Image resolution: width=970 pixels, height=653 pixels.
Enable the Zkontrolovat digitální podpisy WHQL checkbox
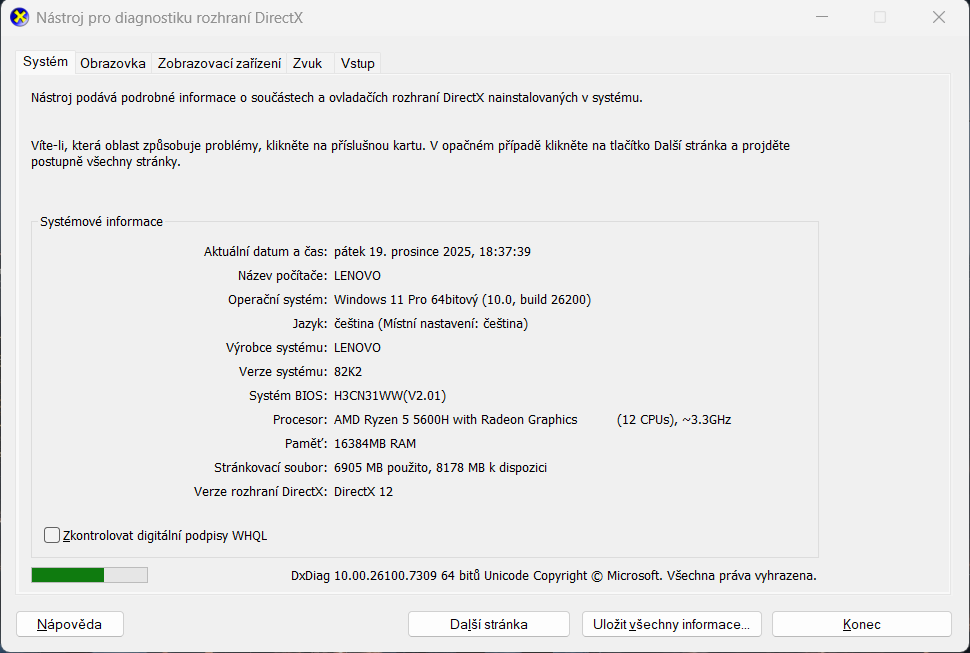51,535
